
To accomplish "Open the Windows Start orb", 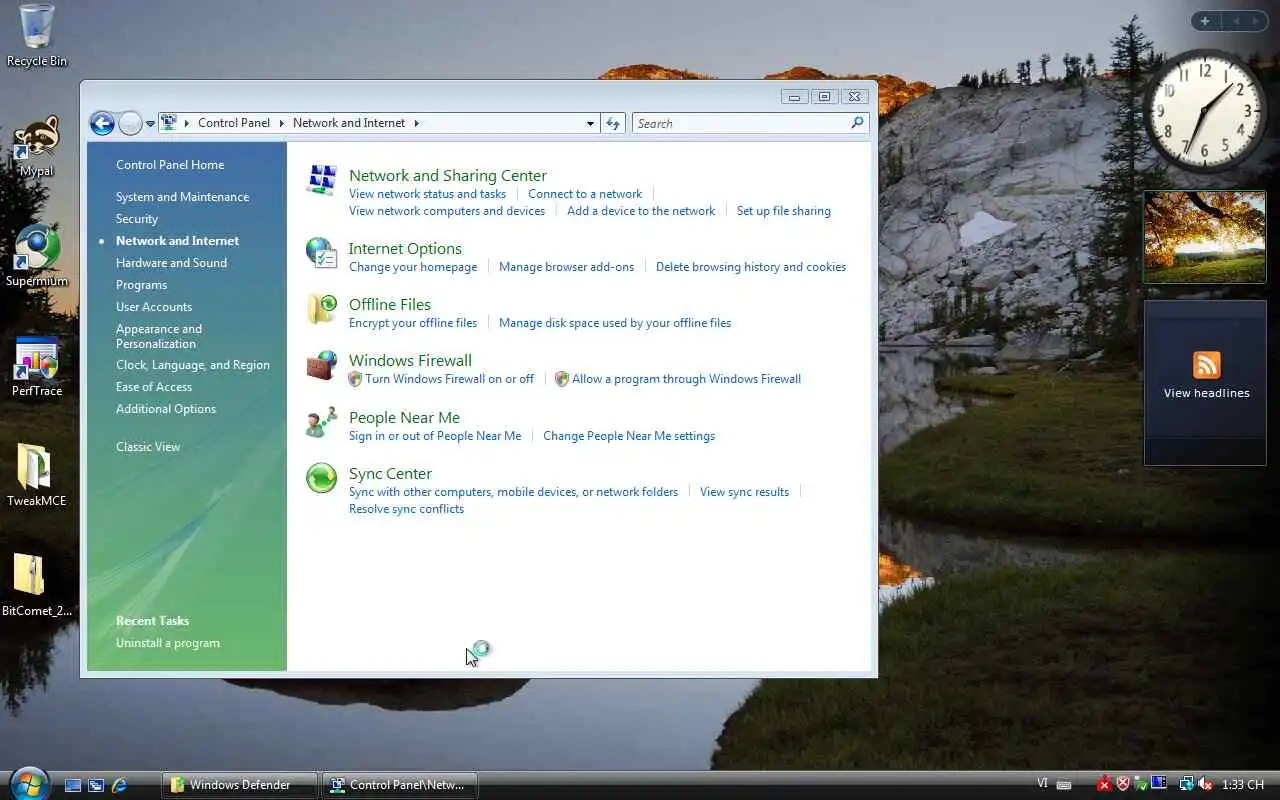I will click(x=28, y=783).
